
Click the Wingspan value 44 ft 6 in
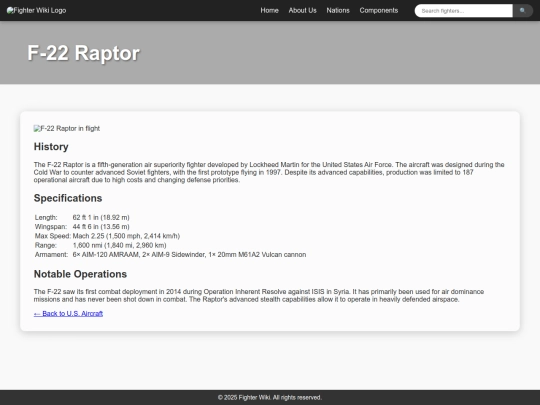pyautogui.click(x=101, y=227)
